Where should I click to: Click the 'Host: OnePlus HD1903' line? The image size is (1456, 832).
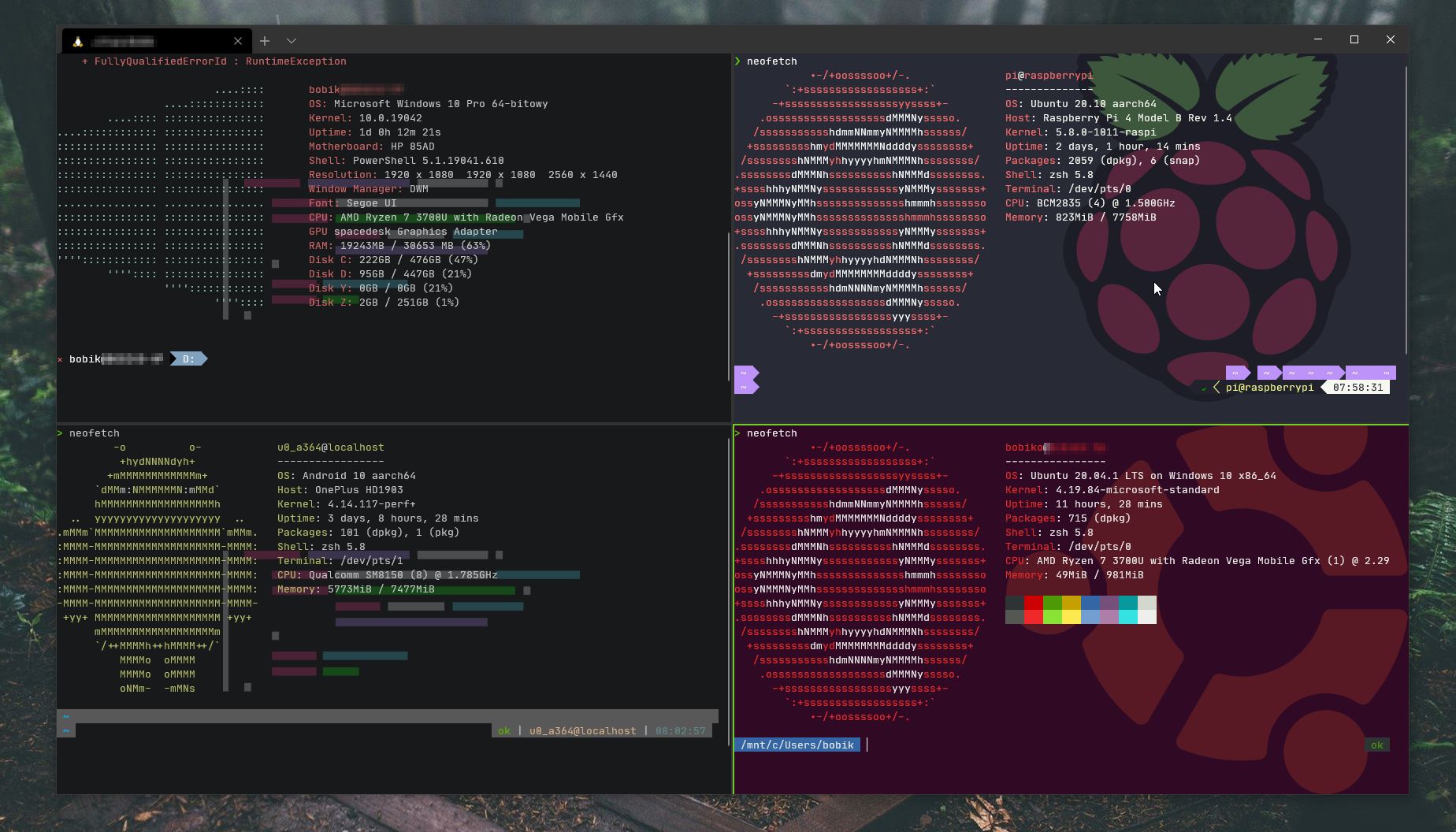[x=340, y=490]
